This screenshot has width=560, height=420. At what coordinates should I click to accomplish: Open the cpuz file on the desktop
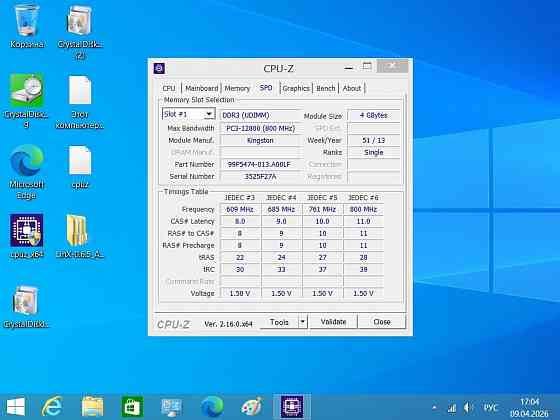(x=80, y=167)
